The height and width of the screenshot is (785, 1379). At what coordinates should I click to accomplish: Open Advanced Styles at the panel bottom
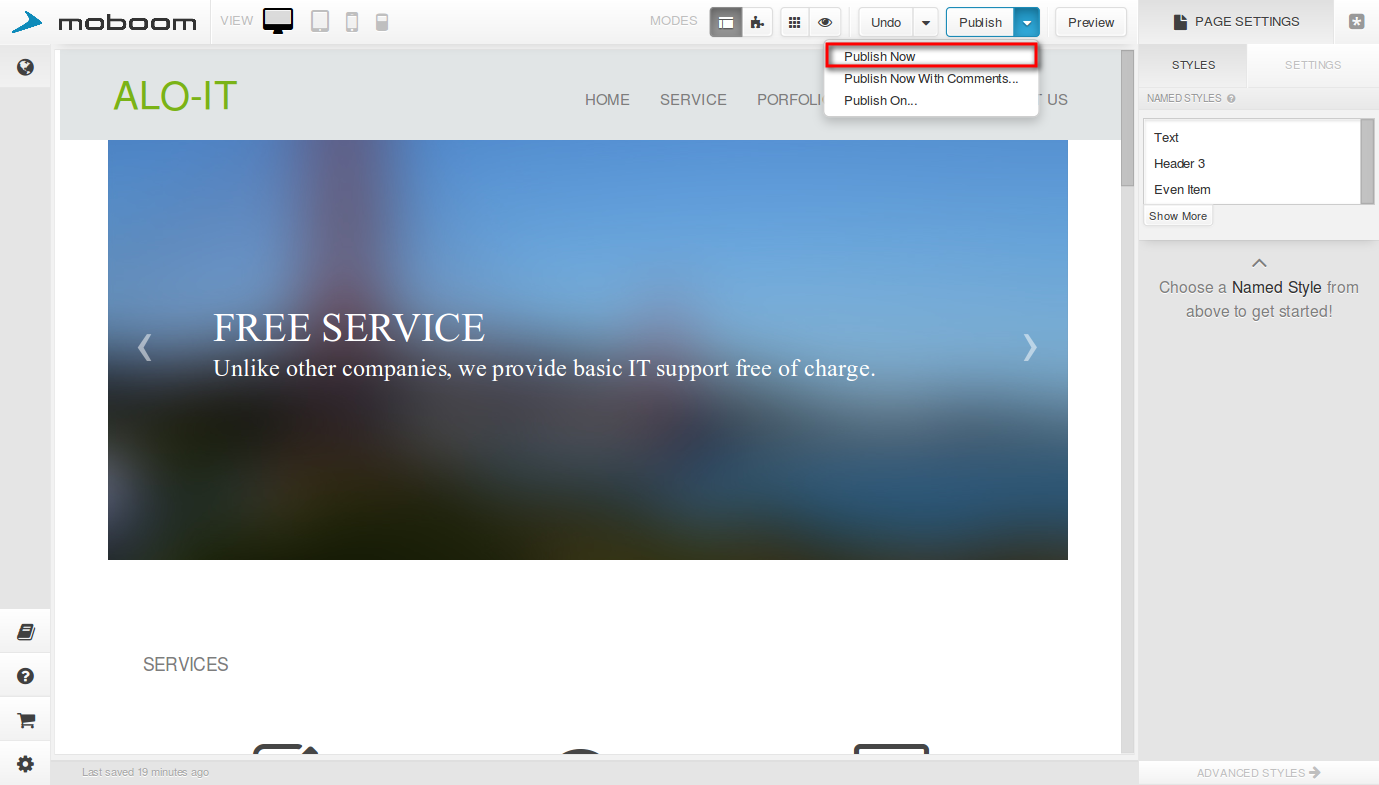tap(1259, 773)
